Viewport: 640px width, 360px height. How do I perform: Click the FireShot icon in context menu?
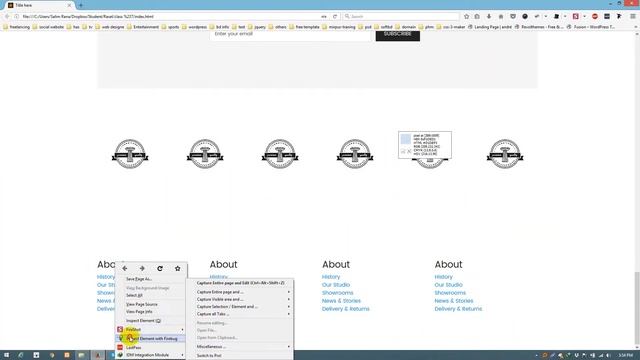(120, 329)
